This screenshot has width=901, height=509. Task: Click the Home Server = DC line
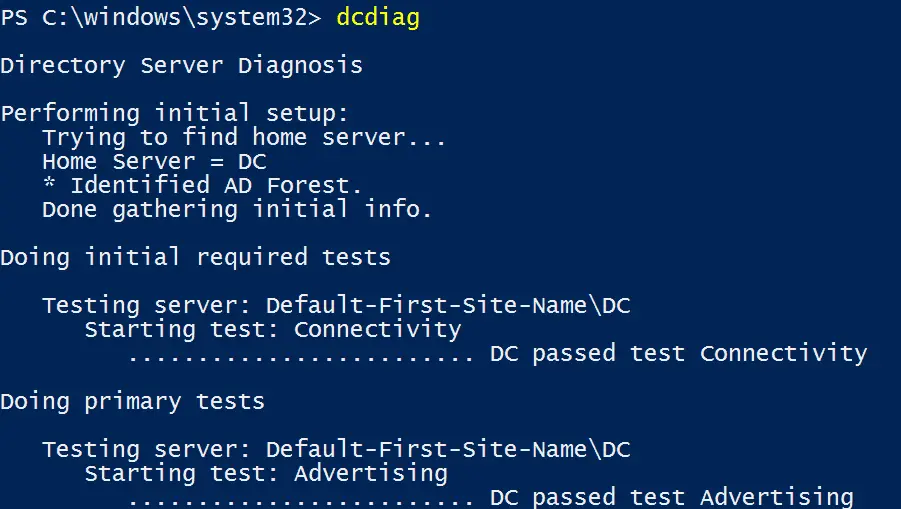coord(154,161)
